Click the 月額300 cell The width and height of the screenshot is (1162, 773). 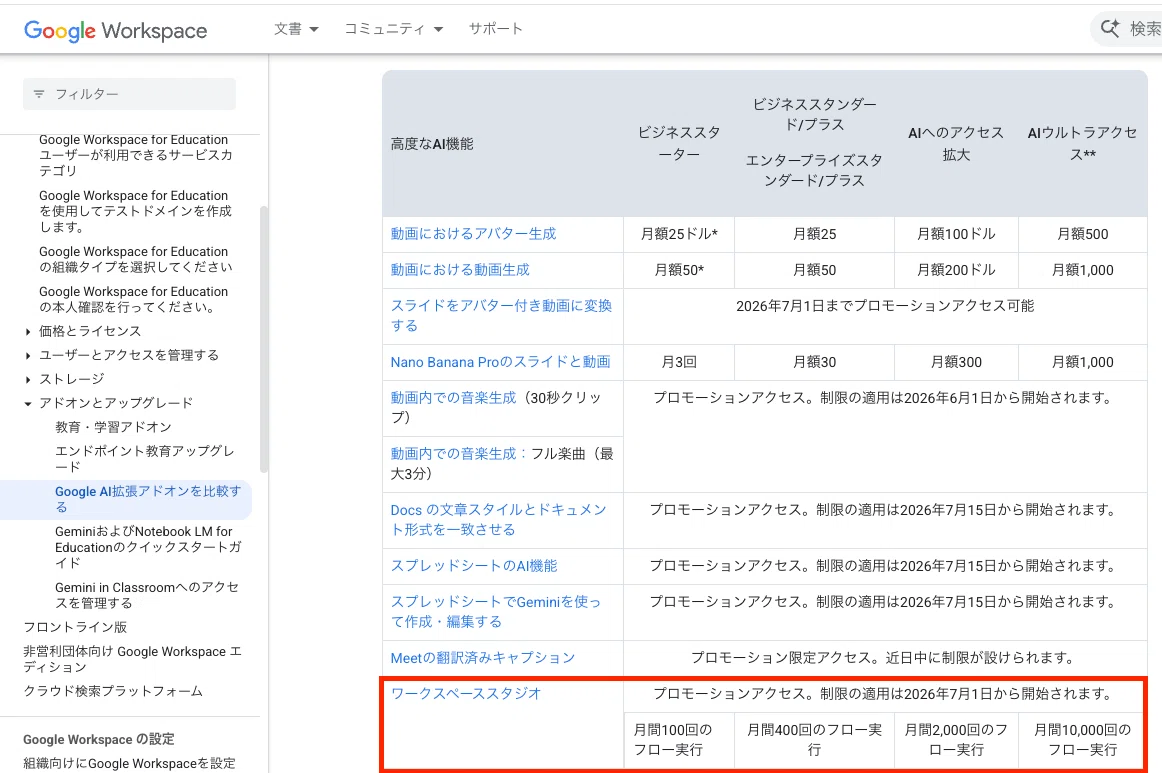coord(956,362)
